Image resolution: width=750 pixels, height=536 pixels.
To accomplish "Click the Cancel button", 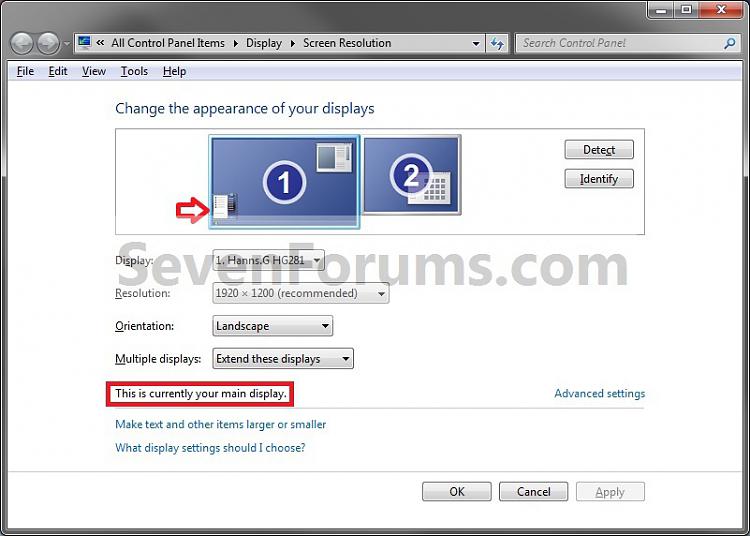I will tap(533, 492).
